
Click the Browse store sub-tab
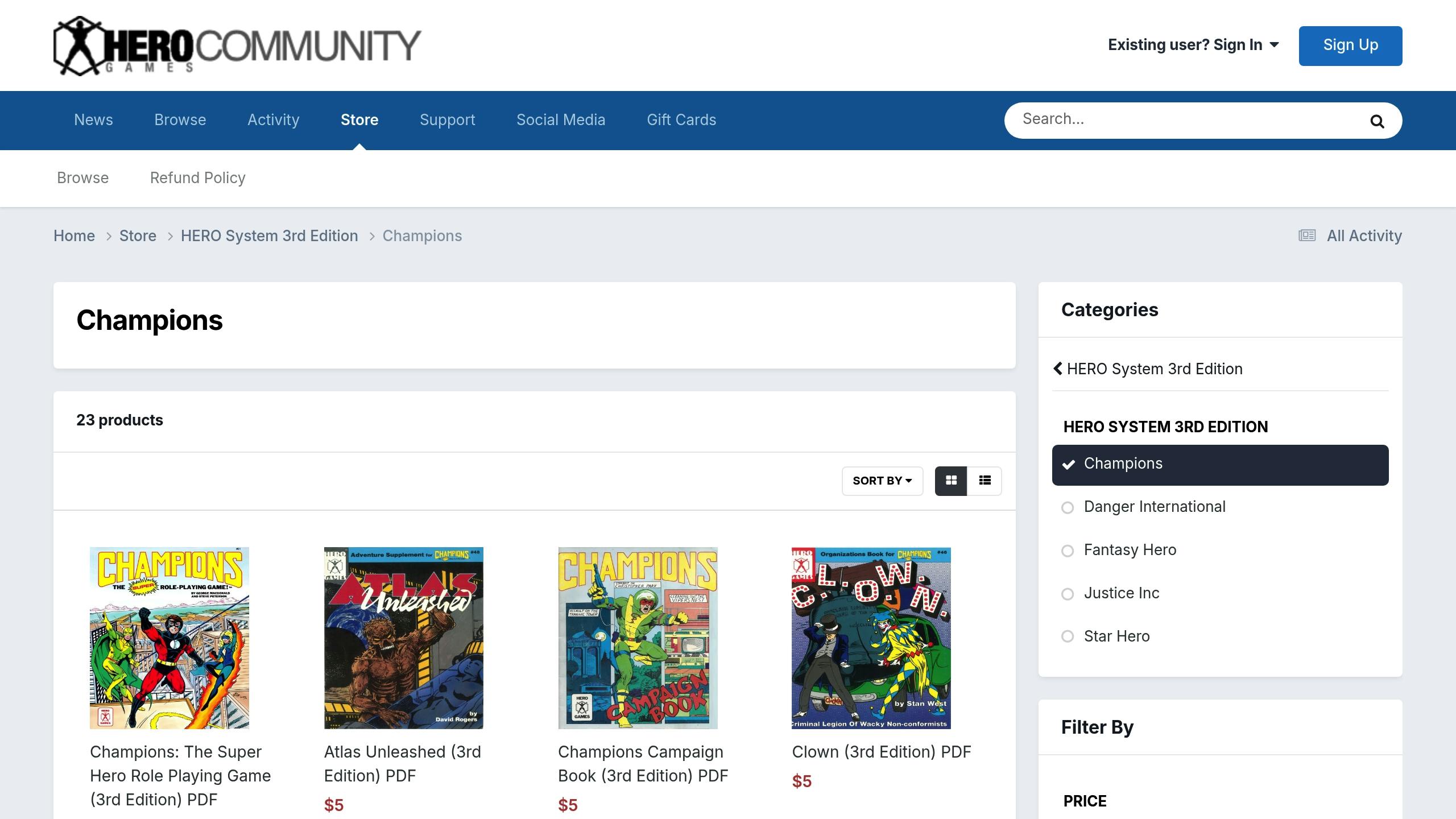tap(82, 178)
